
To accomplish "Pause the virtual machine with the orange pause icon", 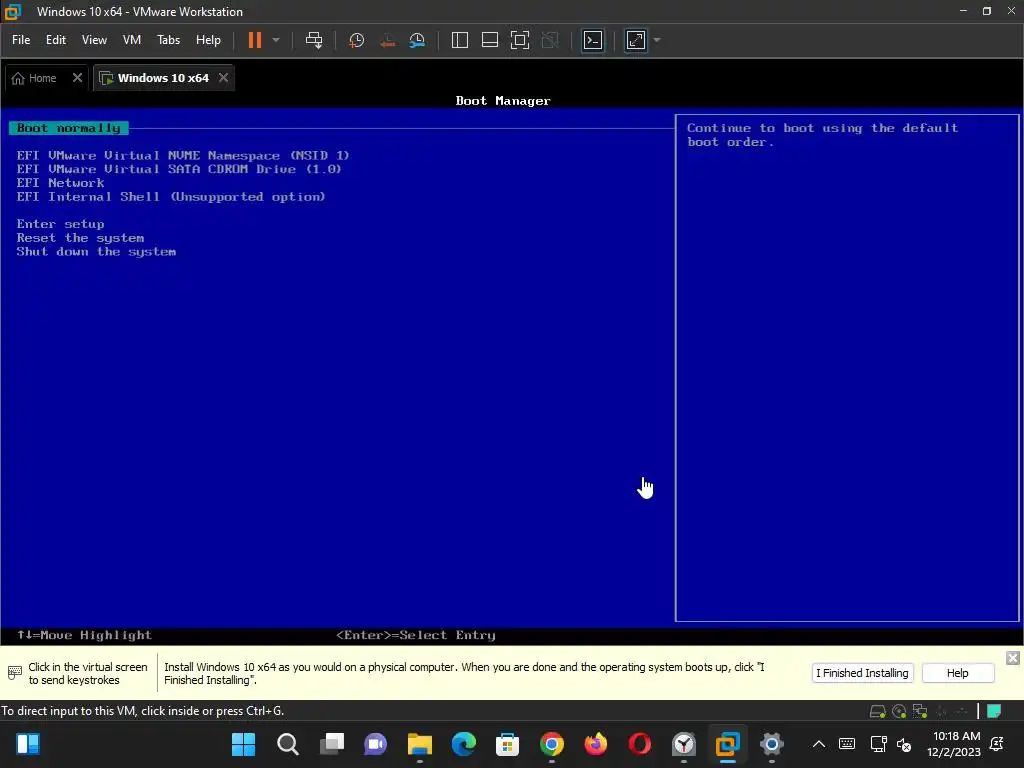I will tap(255, 40).
